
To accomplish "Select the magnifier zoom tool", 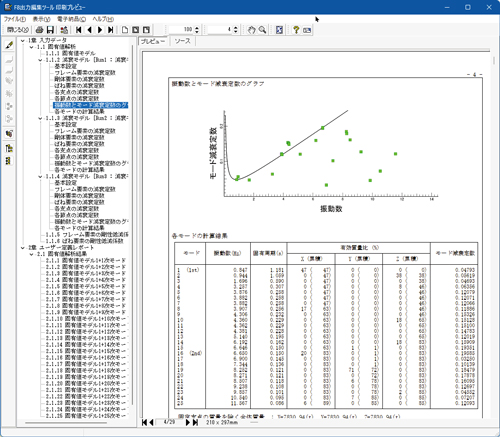I will click(262, 30).
